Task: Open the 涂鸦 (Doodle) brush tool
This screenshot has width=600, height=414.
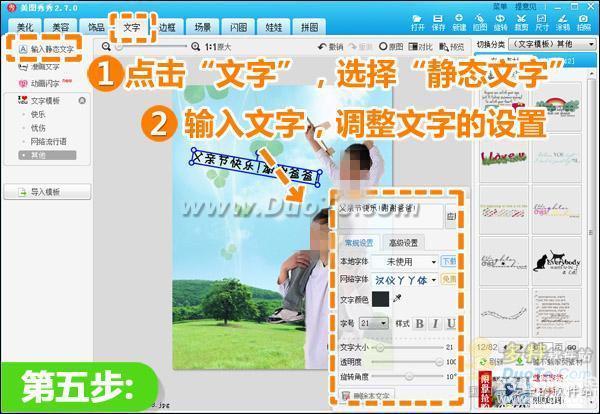Action: coord(562,23)
